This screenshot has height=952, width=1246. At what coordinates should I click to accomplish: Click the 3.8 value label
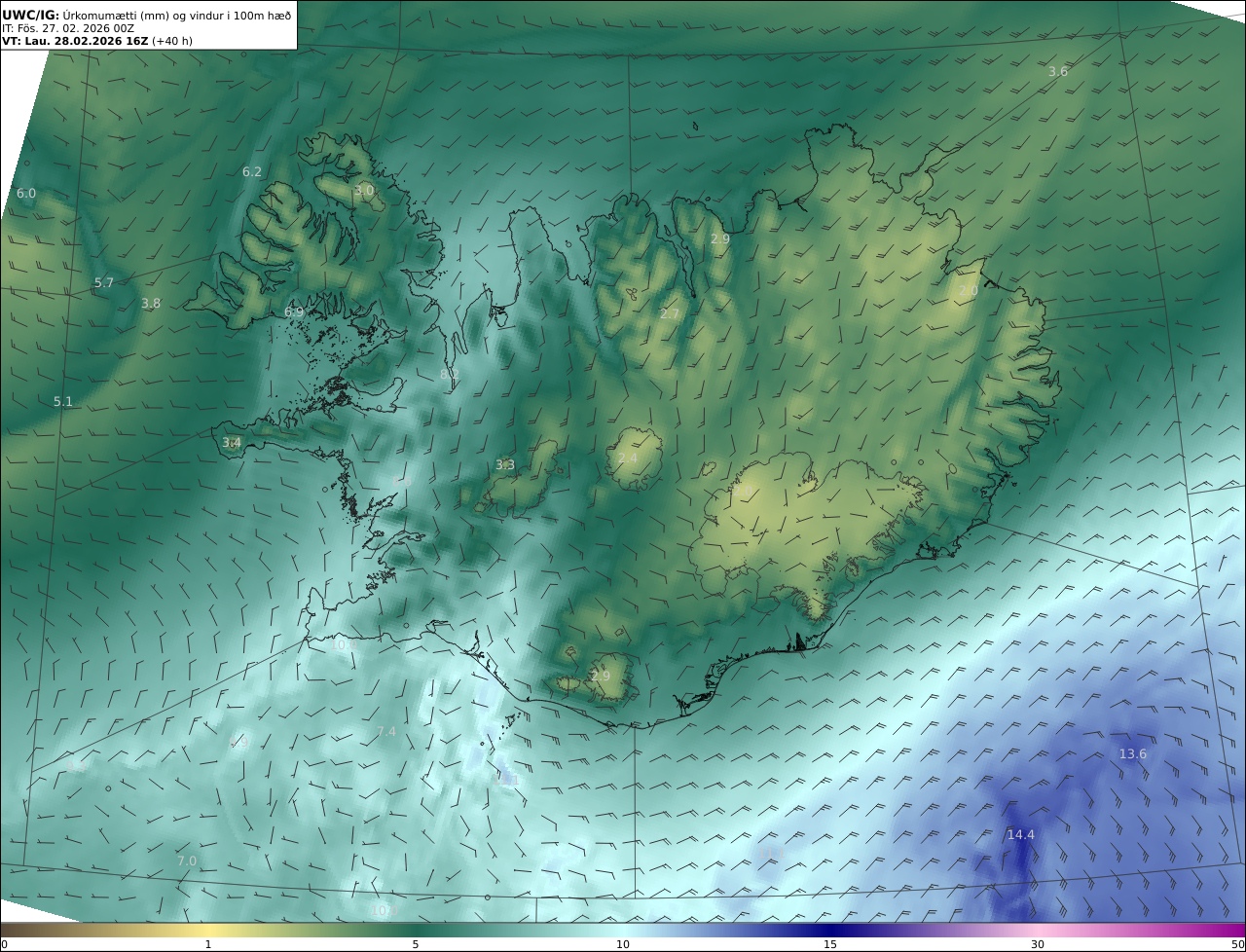click(x=151, y=304)
